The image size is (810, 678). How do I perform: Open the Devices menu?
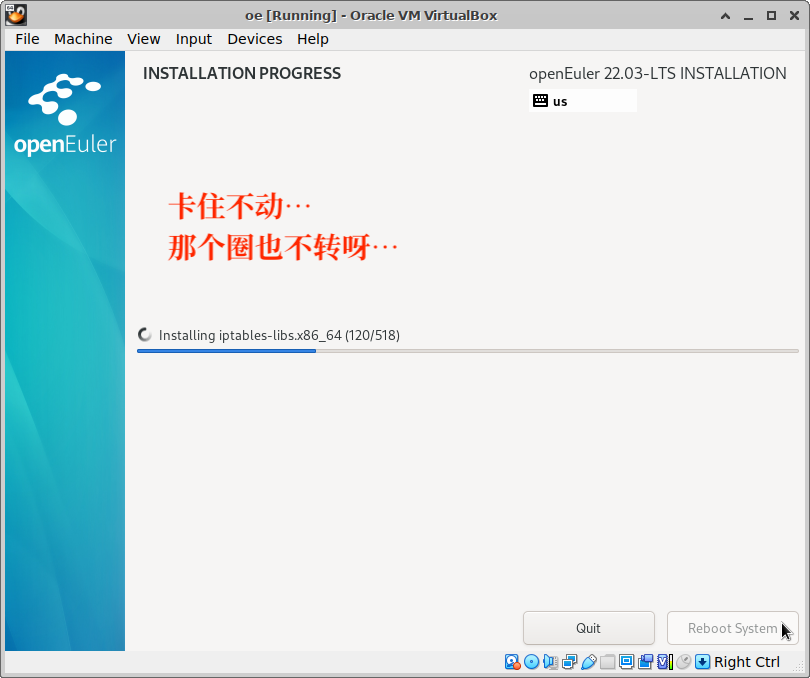pos(255,39)
